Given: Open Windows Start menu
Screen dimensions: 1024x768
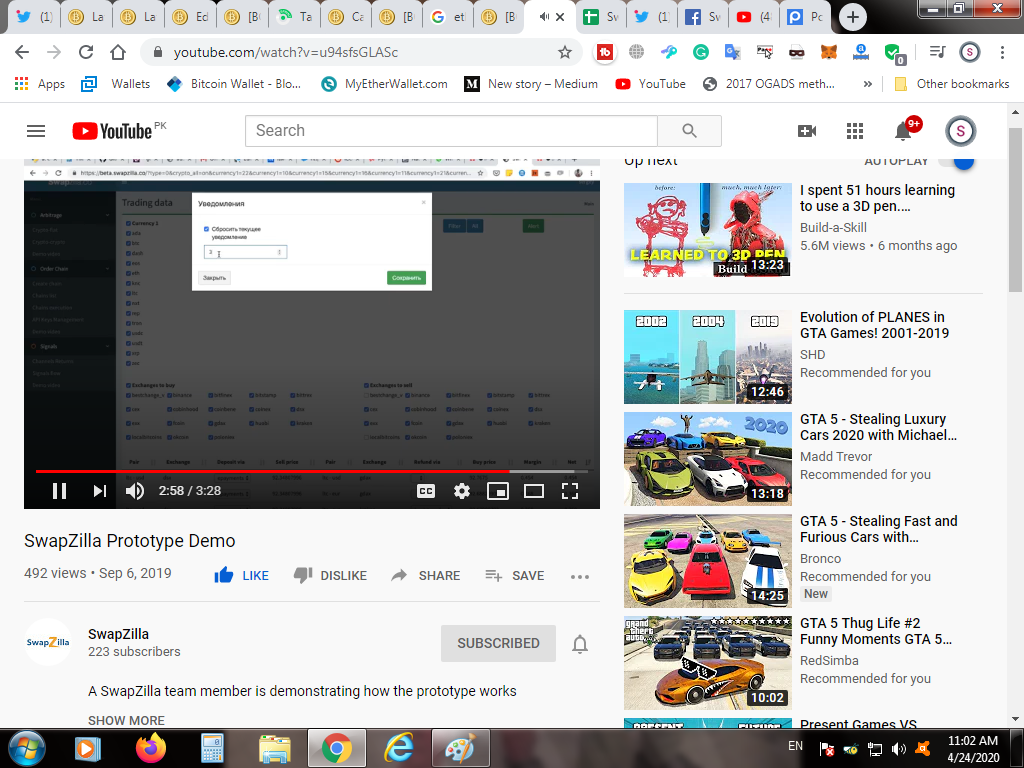Looking at the screenshot, I should 26,748.
